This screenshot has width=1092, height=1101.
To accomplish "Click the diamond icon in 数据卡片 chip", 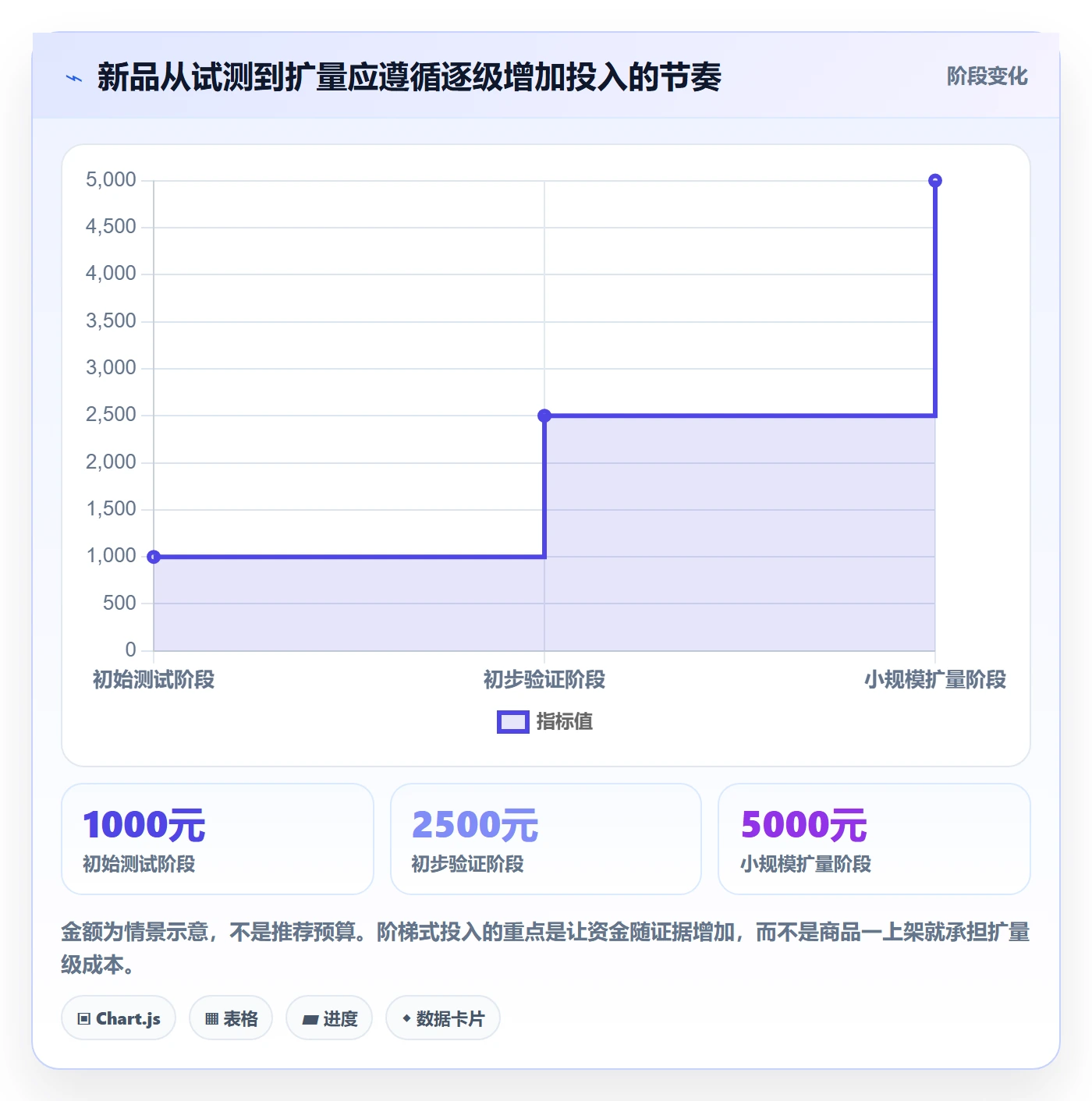I will pyautogui.click(x=406, y=1018).
